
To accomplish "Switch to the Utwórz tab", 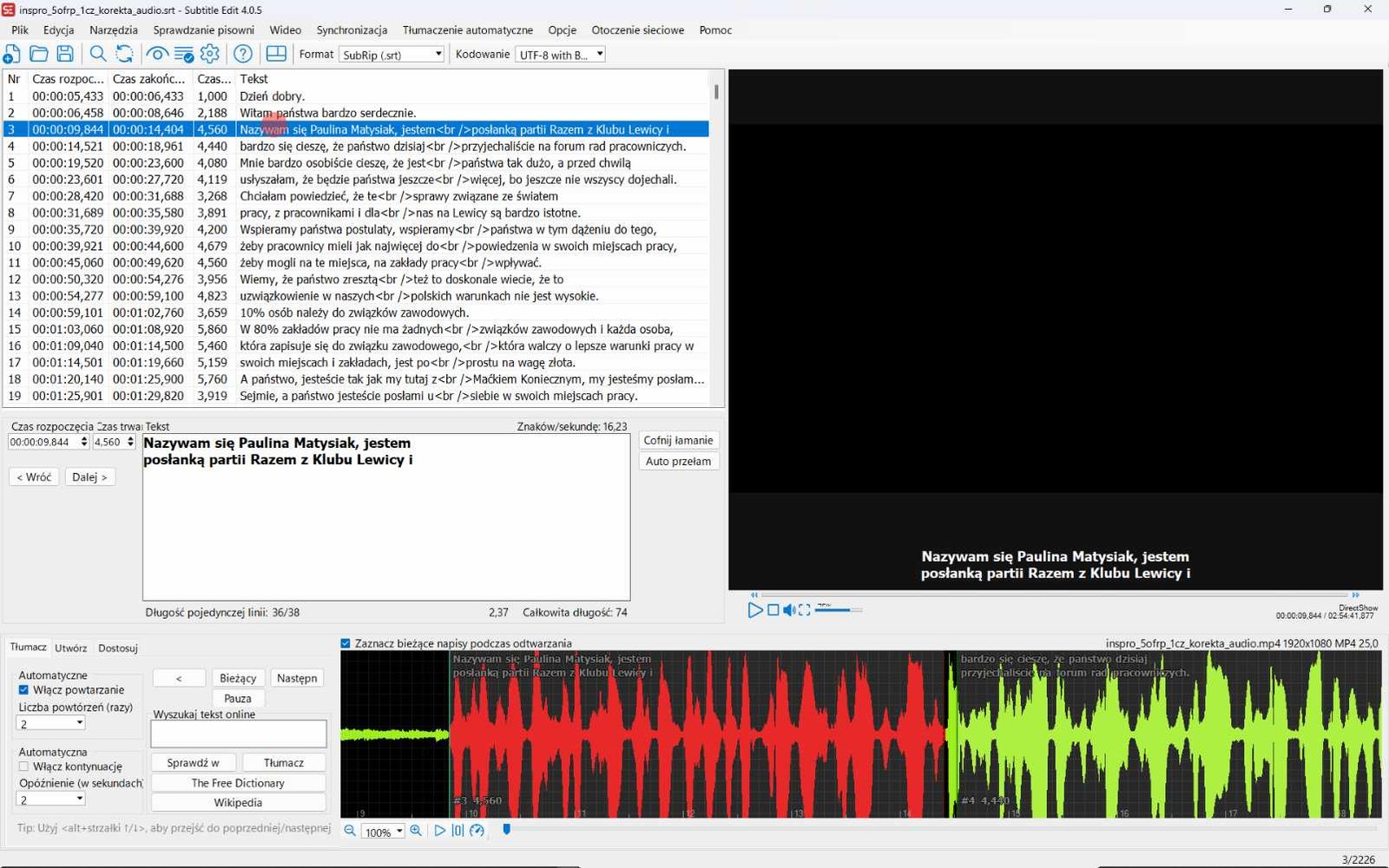I will pos(71,648).
